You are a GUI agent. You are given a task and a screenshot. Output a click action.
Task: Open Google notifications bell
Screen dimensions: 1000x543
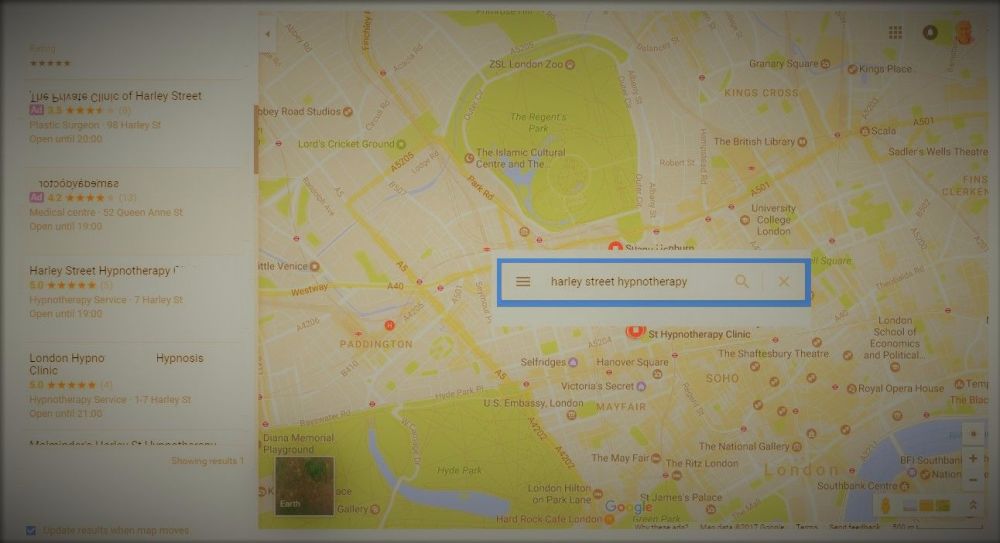930,33
